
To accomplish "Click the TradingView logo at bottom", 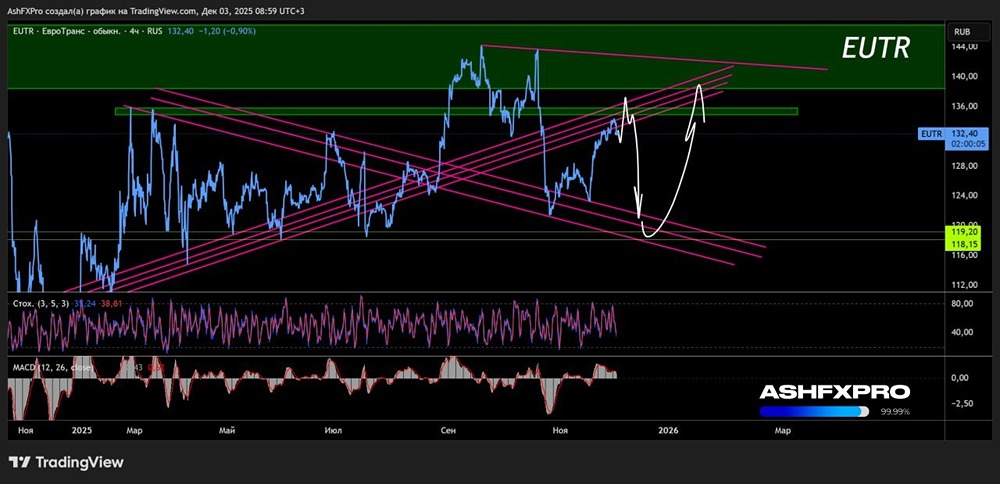I will point(66,462).
